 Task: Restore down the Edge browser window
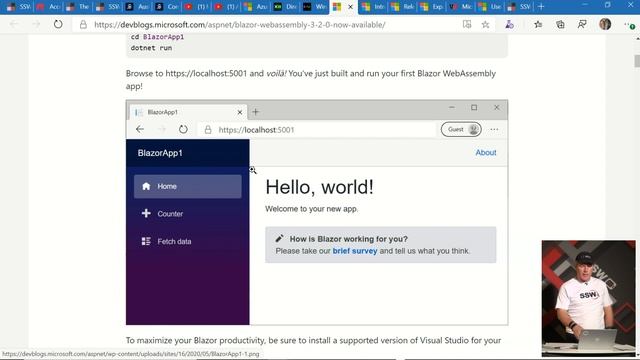click(x=608, y=5)
